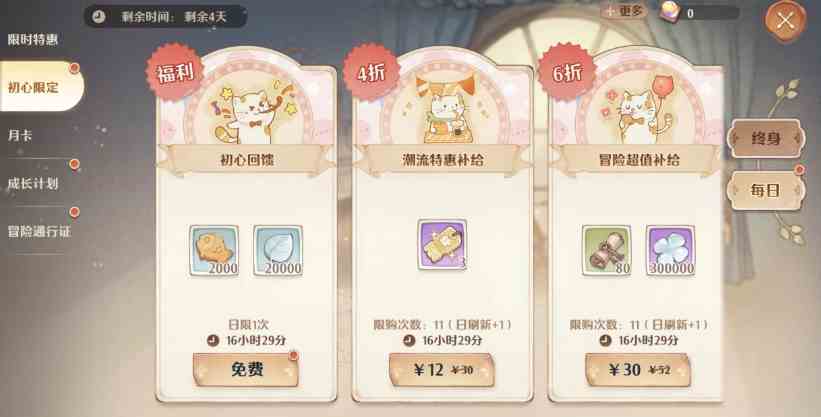This screenshot has width=821, height=417.
Task: Open the 月卡 tab
Action: click(x=20, y=136)
